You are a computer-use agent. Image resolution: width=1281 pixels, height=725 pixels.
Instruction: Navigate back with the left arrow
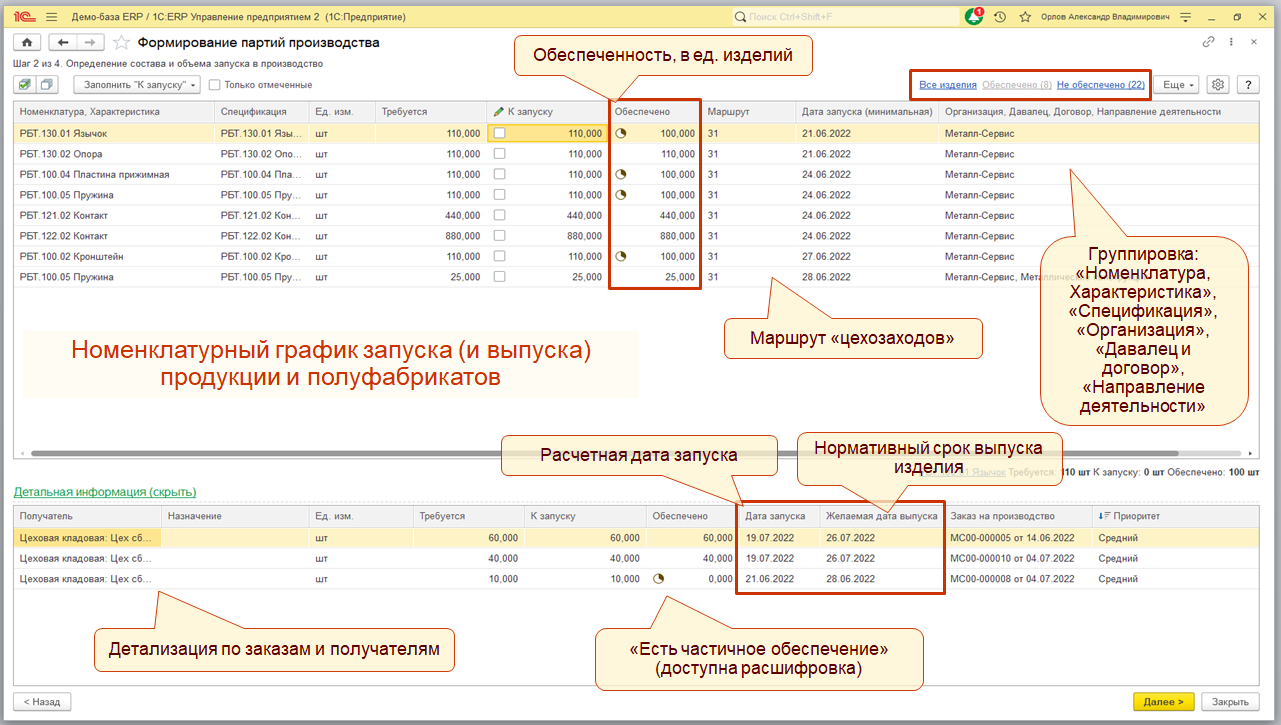tap(64, 42)
